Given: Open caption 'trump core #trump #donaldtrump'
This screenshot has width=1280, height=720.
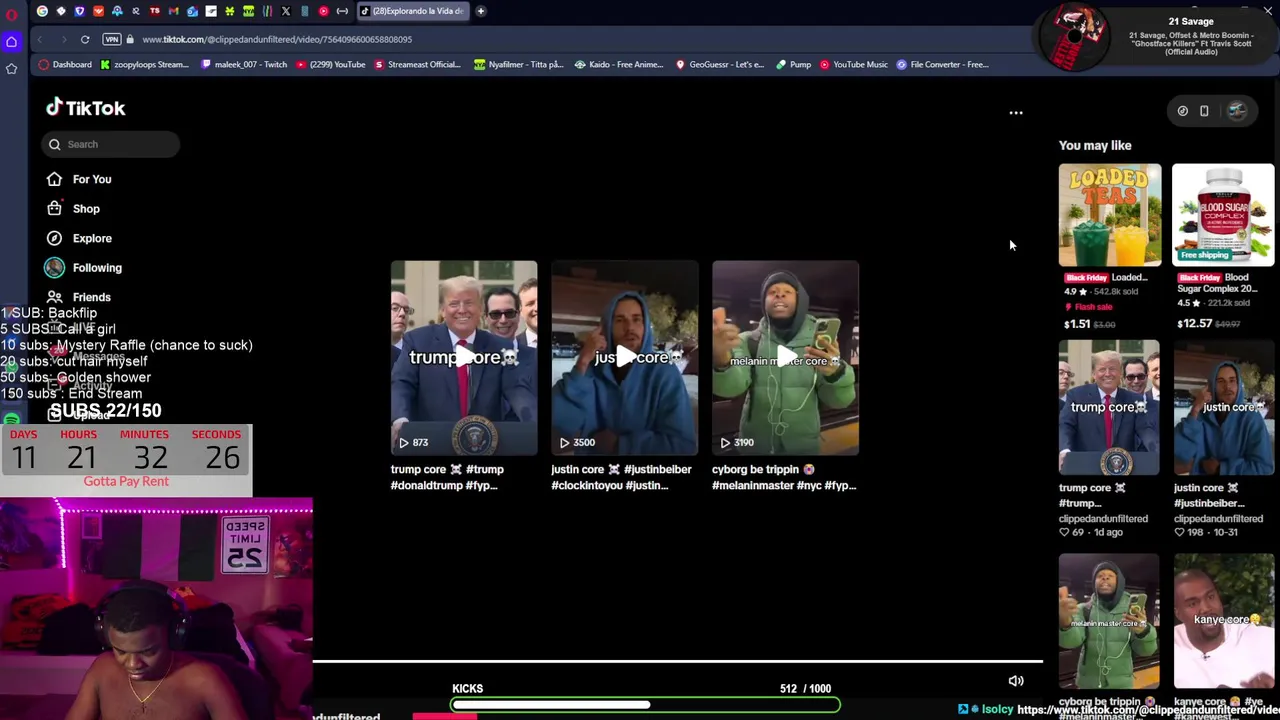Looking at the screenshot, I should point(447,477).
